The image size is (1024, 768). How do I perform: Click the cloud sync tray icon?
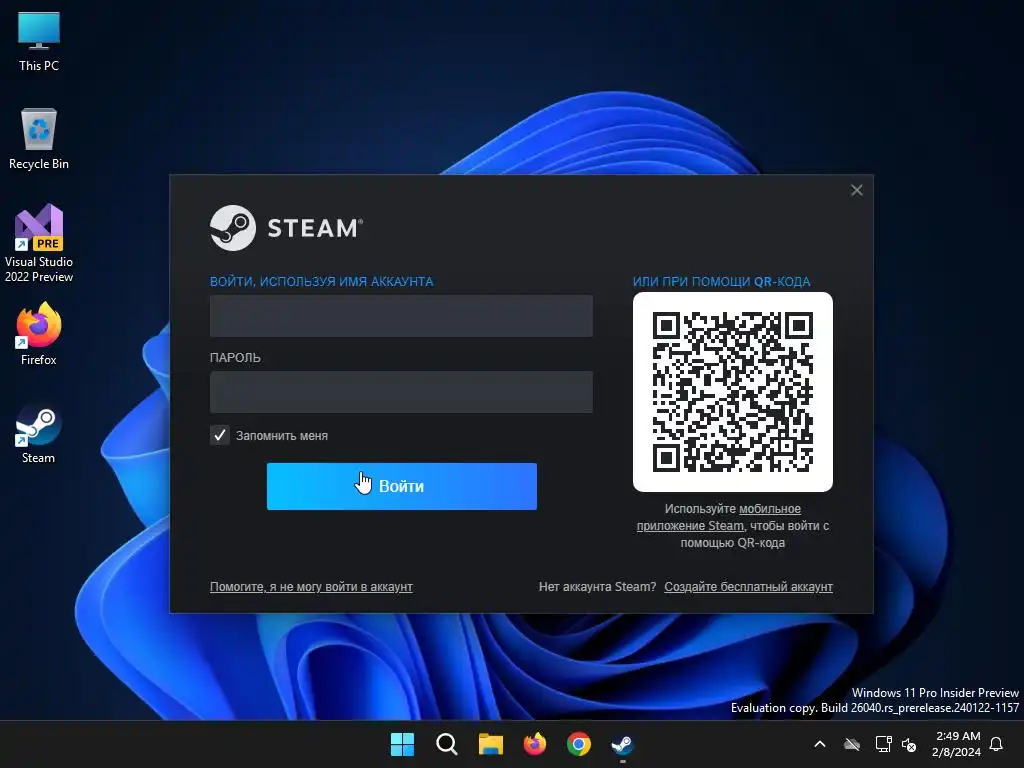click(852, 744)
